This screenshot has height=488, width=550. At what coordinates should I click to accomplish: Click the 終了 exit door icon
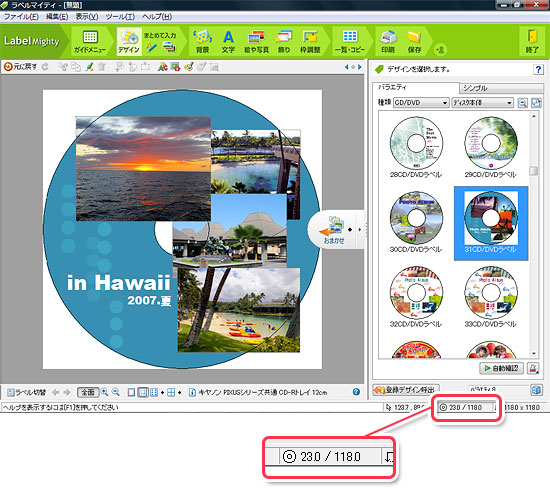[532, 41]
